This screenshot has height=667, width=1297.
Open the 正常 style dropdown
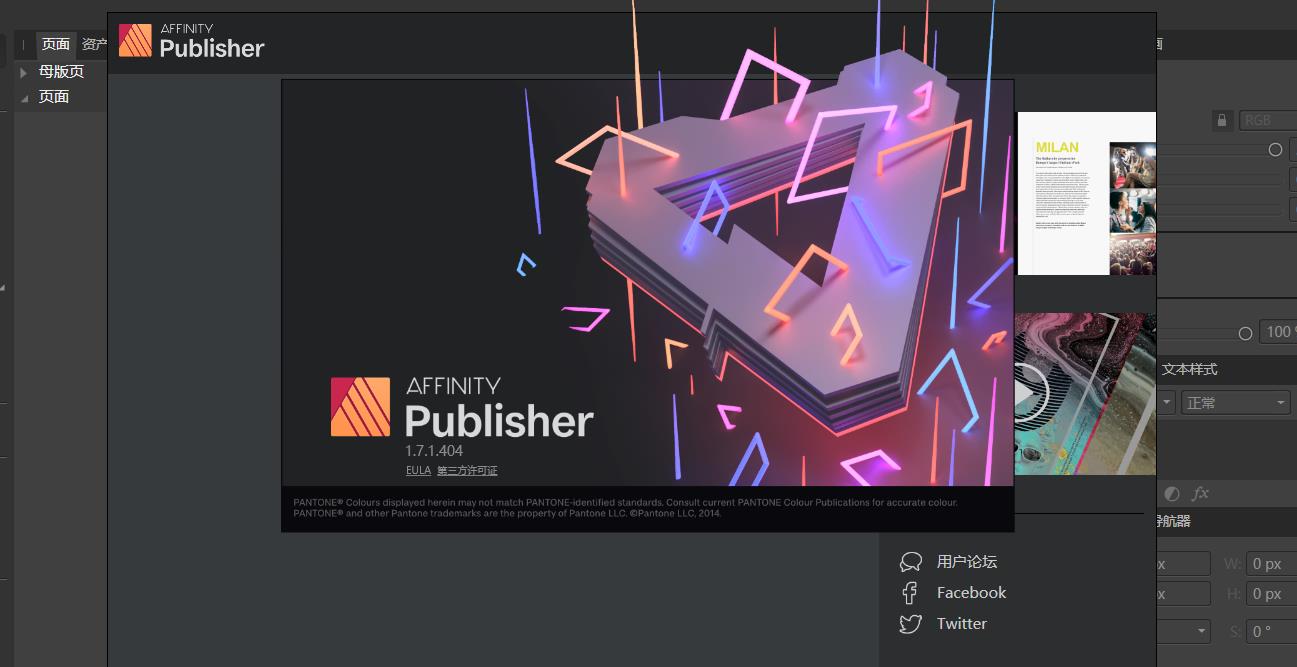(x=1235, y=403)
